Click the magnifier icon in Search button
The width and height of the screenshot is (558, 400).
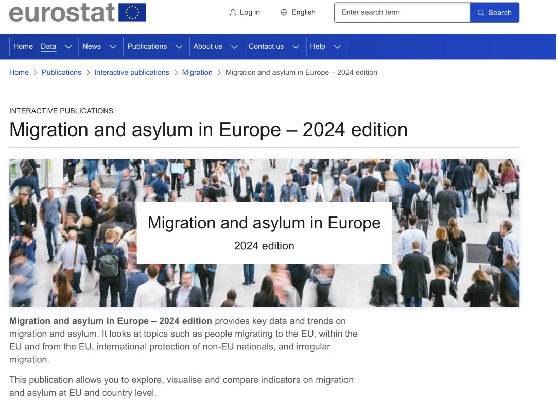[x=481, y=13]
